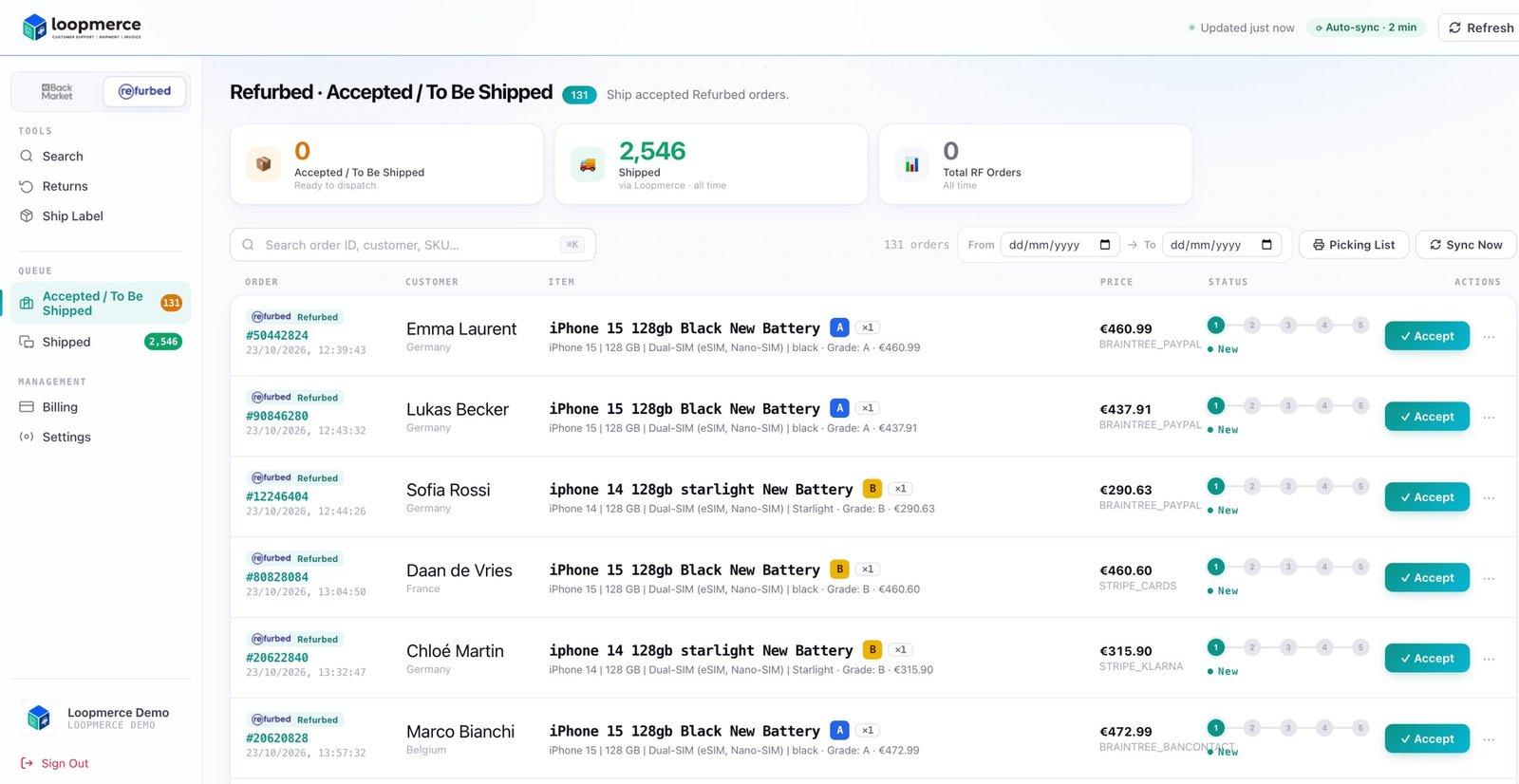Open more actions for Sofia Rossi's order

[x=1489, y=498]
